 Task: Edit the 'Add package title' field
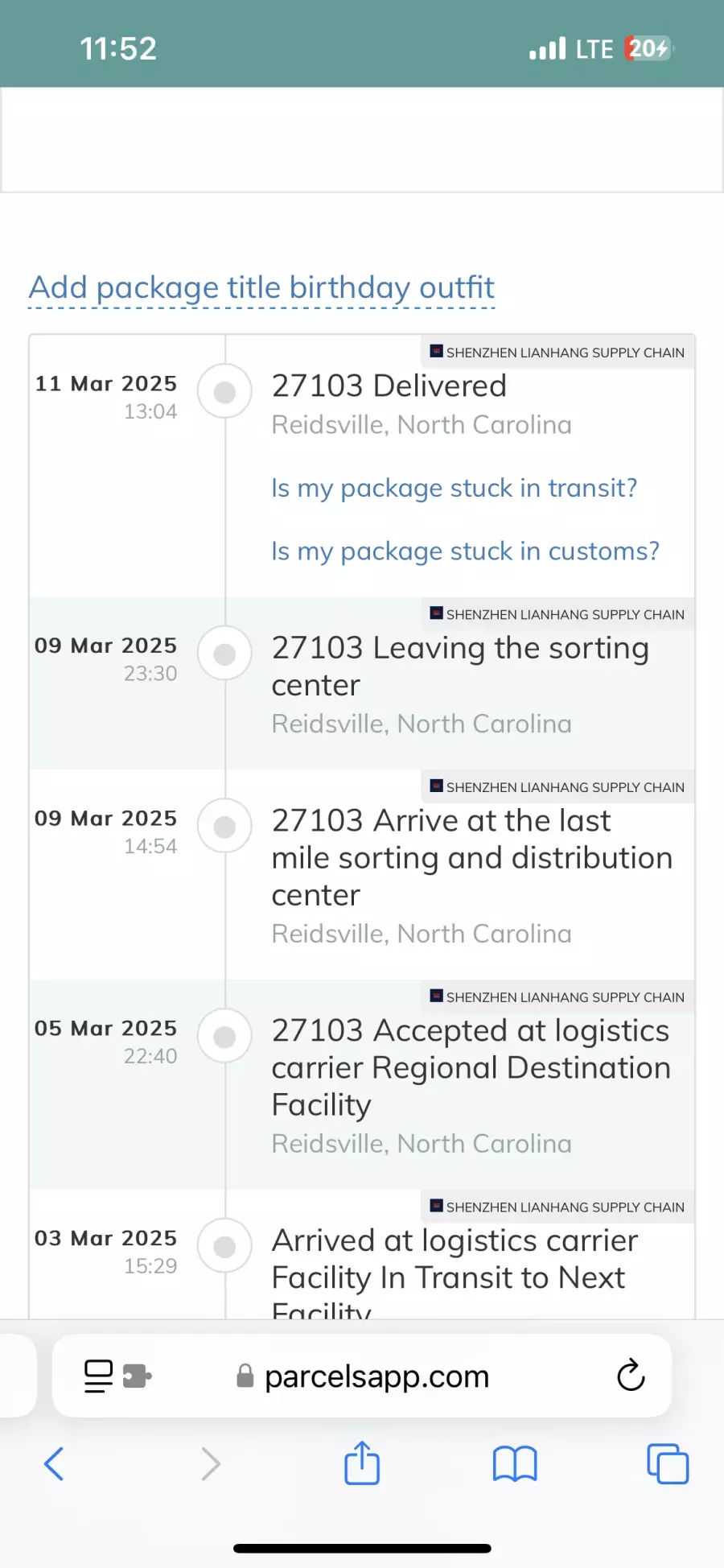point(262,288)
